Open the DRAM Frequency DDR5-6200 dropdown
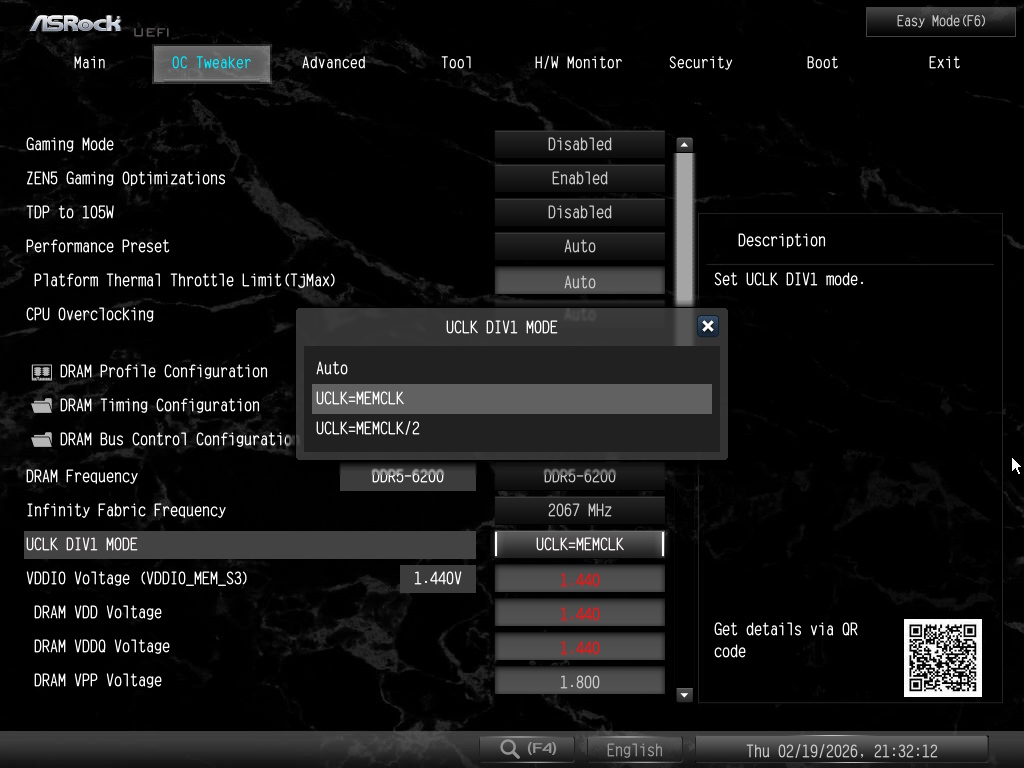 coord(579,476)
